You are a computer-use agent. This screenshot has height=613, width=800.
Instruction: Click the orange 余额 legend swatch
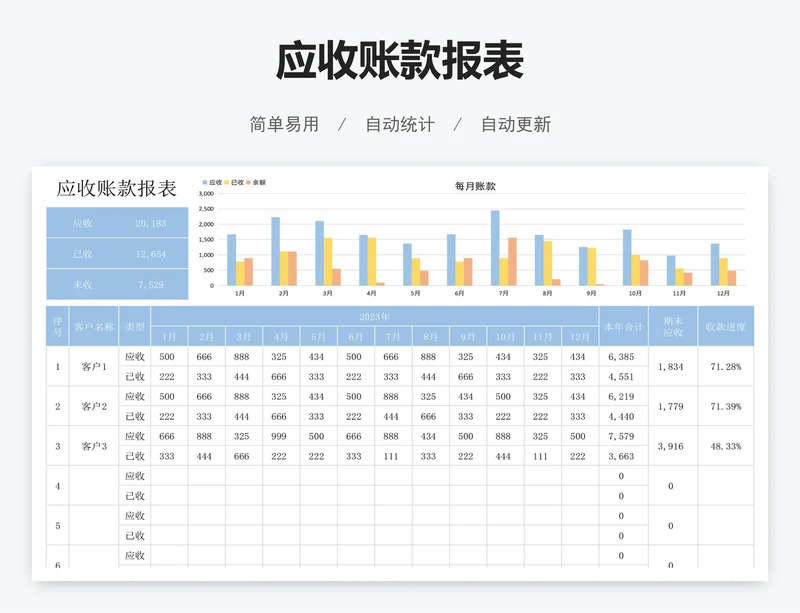(x=248, y=182)
